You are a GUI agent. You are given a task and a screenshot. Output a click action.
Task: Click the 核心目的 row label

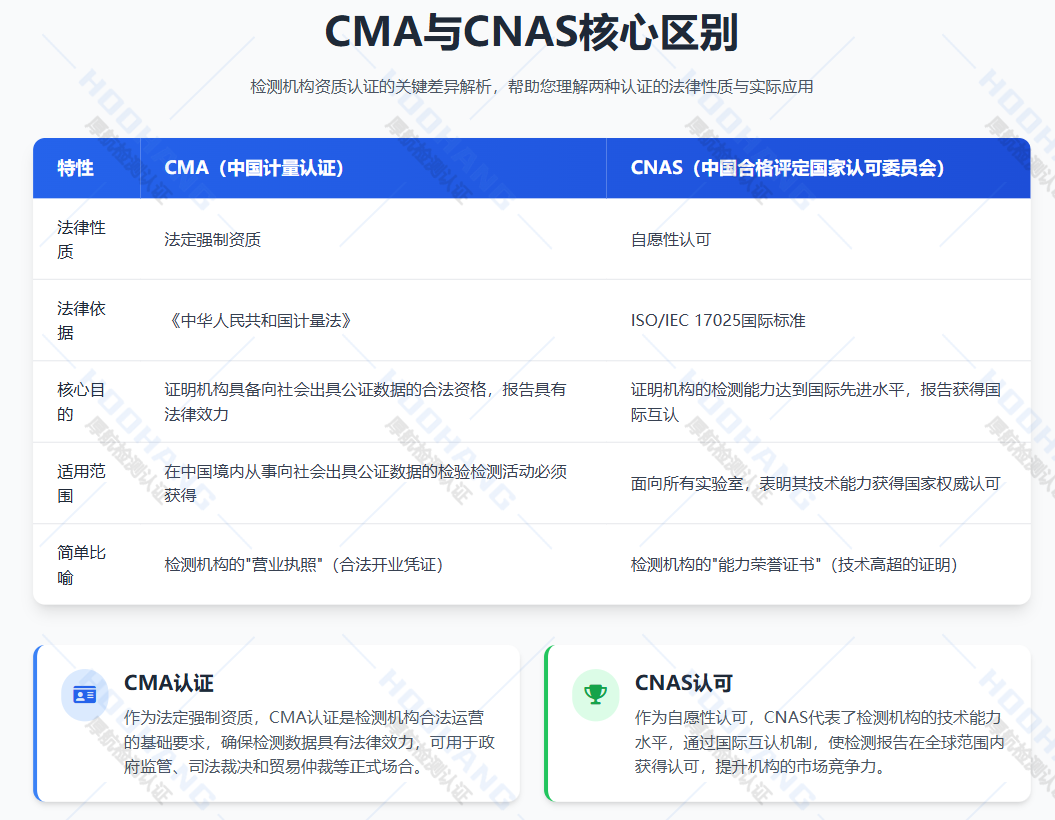[81, 401]
